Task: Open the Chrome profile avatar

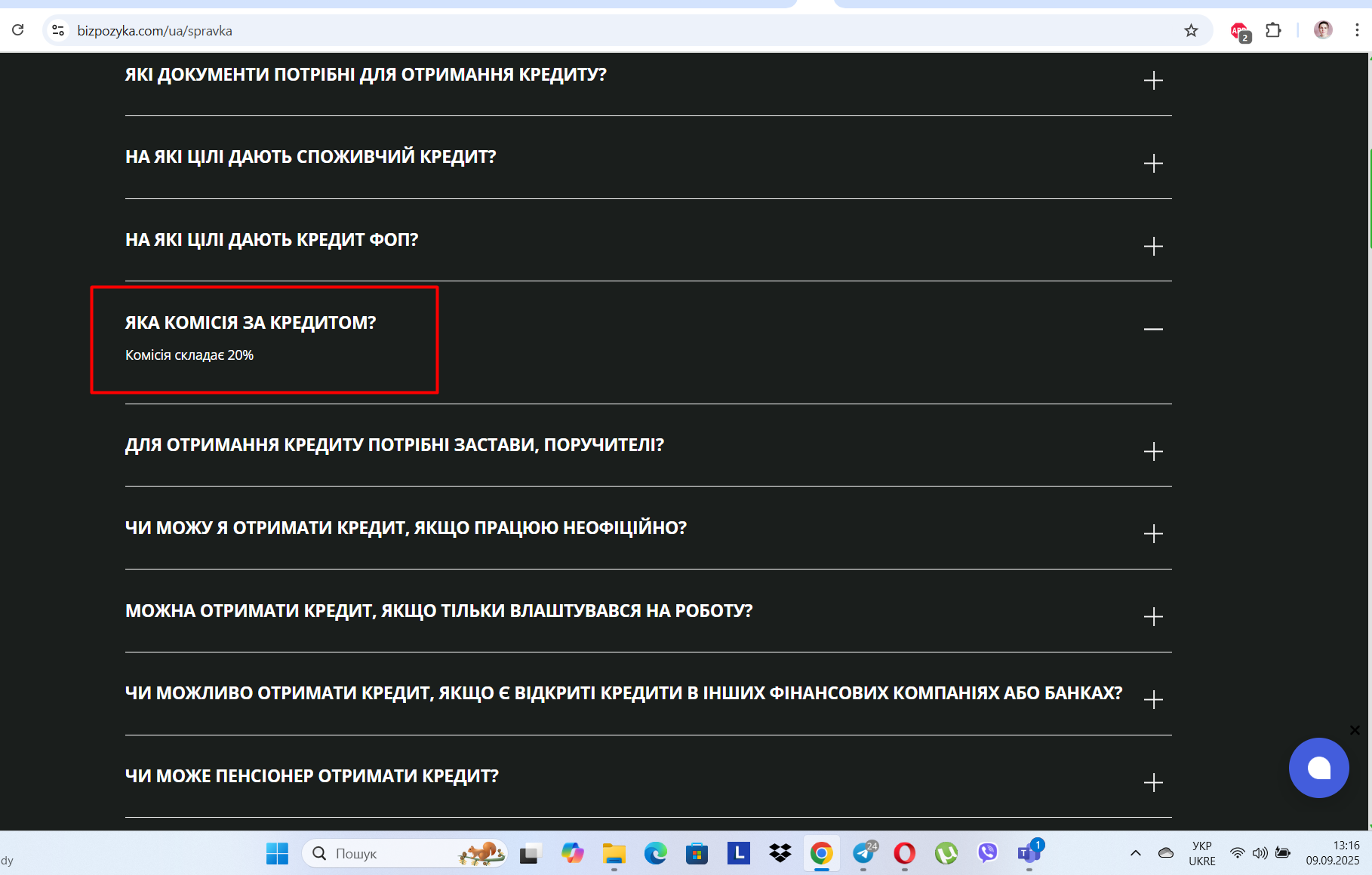Action: point(1323,30)
